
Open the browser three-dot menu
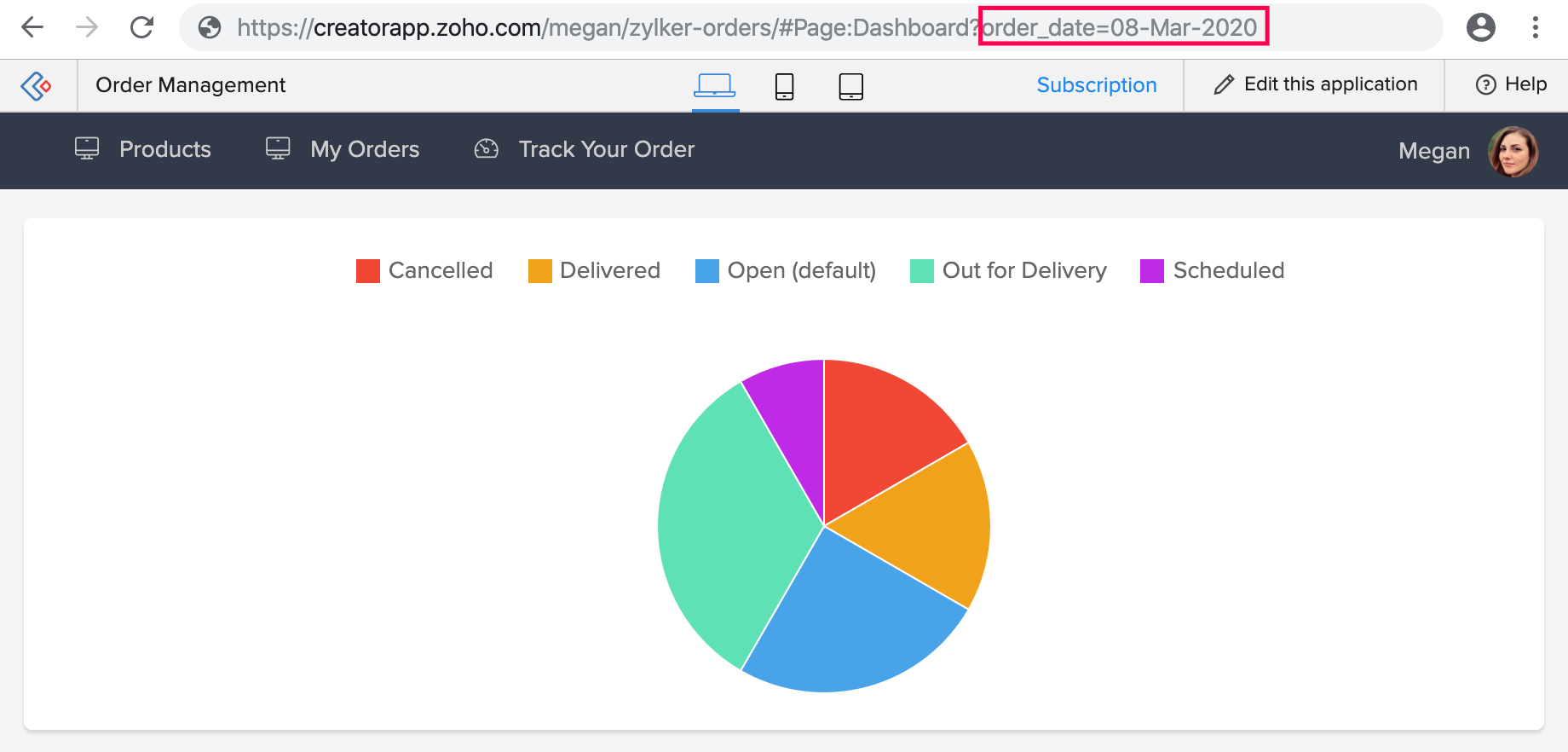1536,27
